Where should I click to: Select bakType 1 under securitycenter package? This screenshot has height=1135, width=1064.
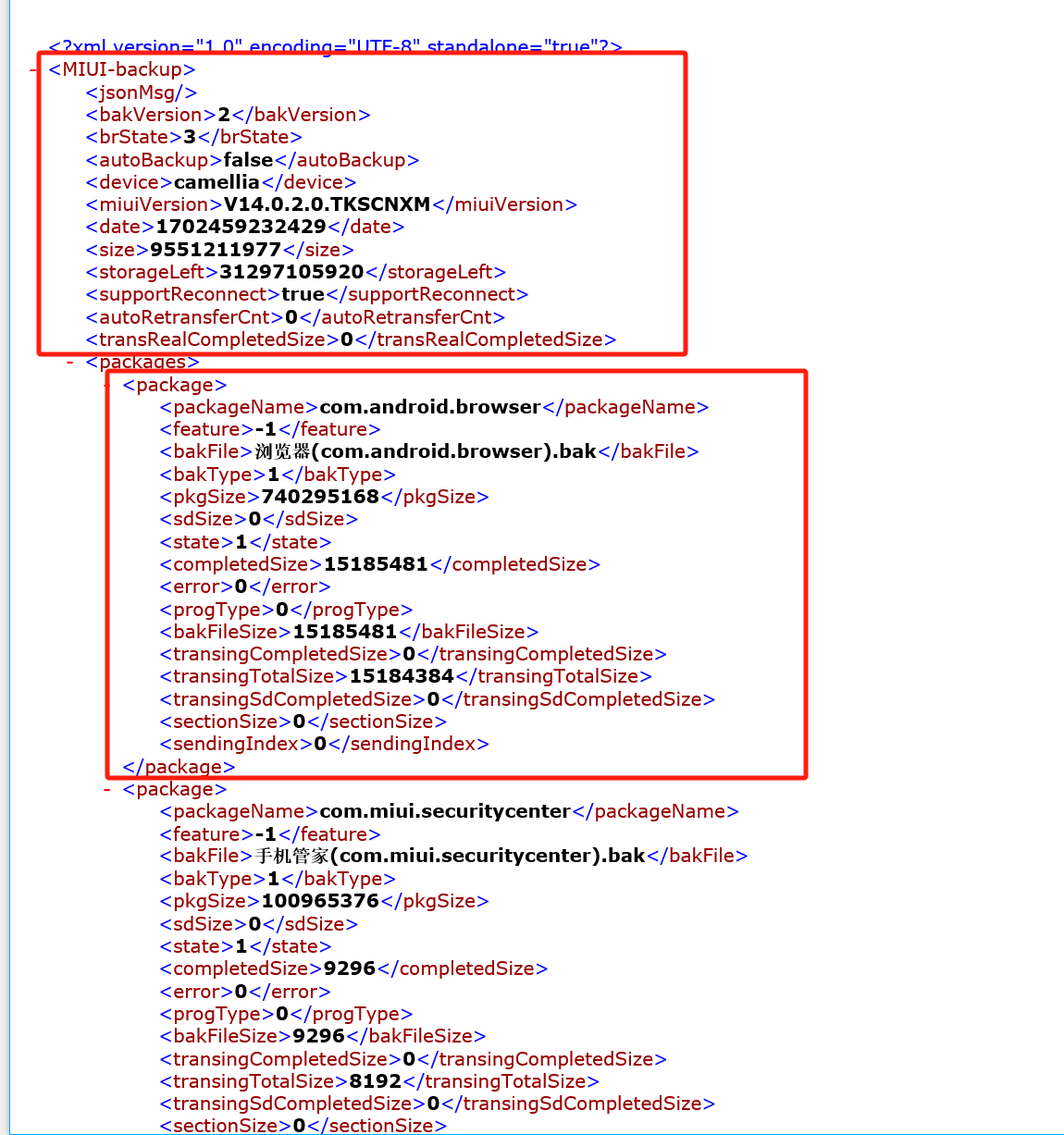[x=273, y=879]
